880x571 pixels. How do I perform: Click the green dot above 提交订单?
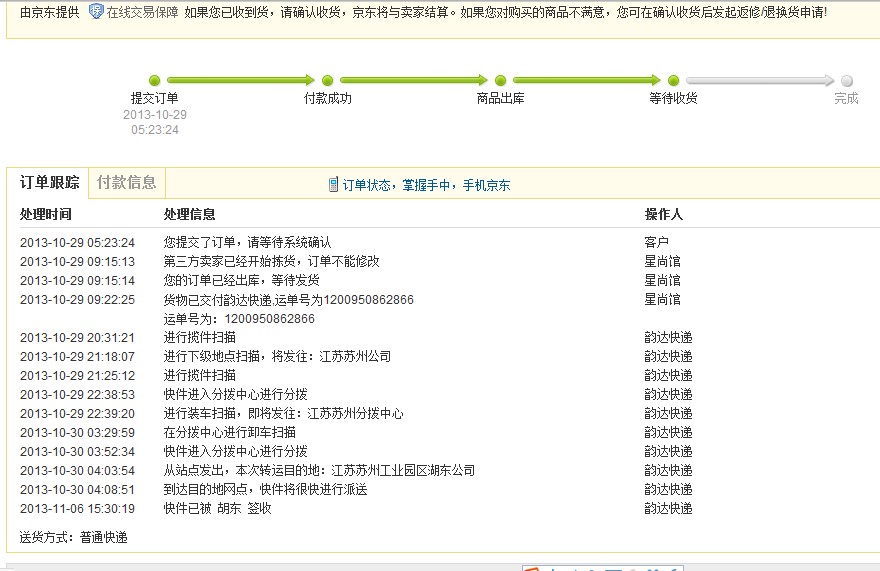point(154,81)
